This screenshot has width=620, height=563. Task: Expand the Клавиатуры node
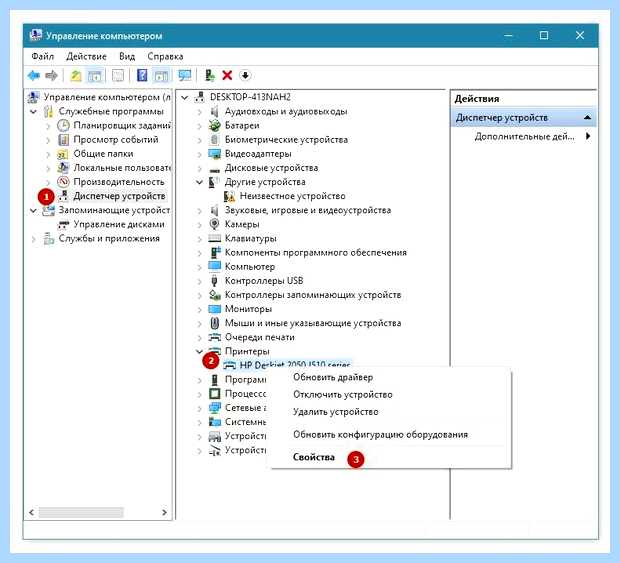[200, 239]
